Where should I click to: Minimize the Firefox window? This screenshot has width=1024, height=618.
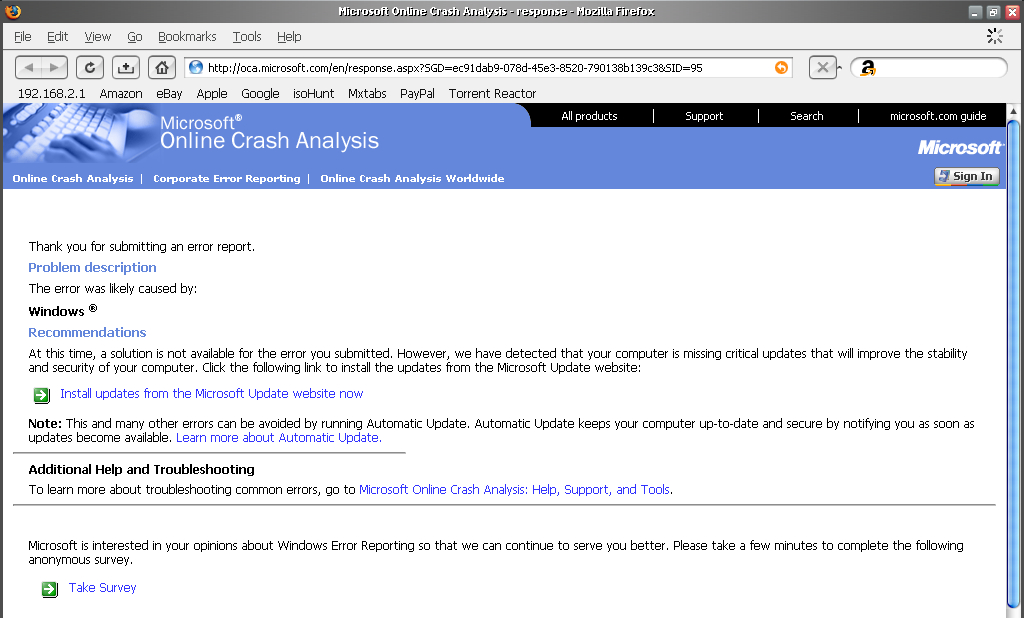pos(976,12)
